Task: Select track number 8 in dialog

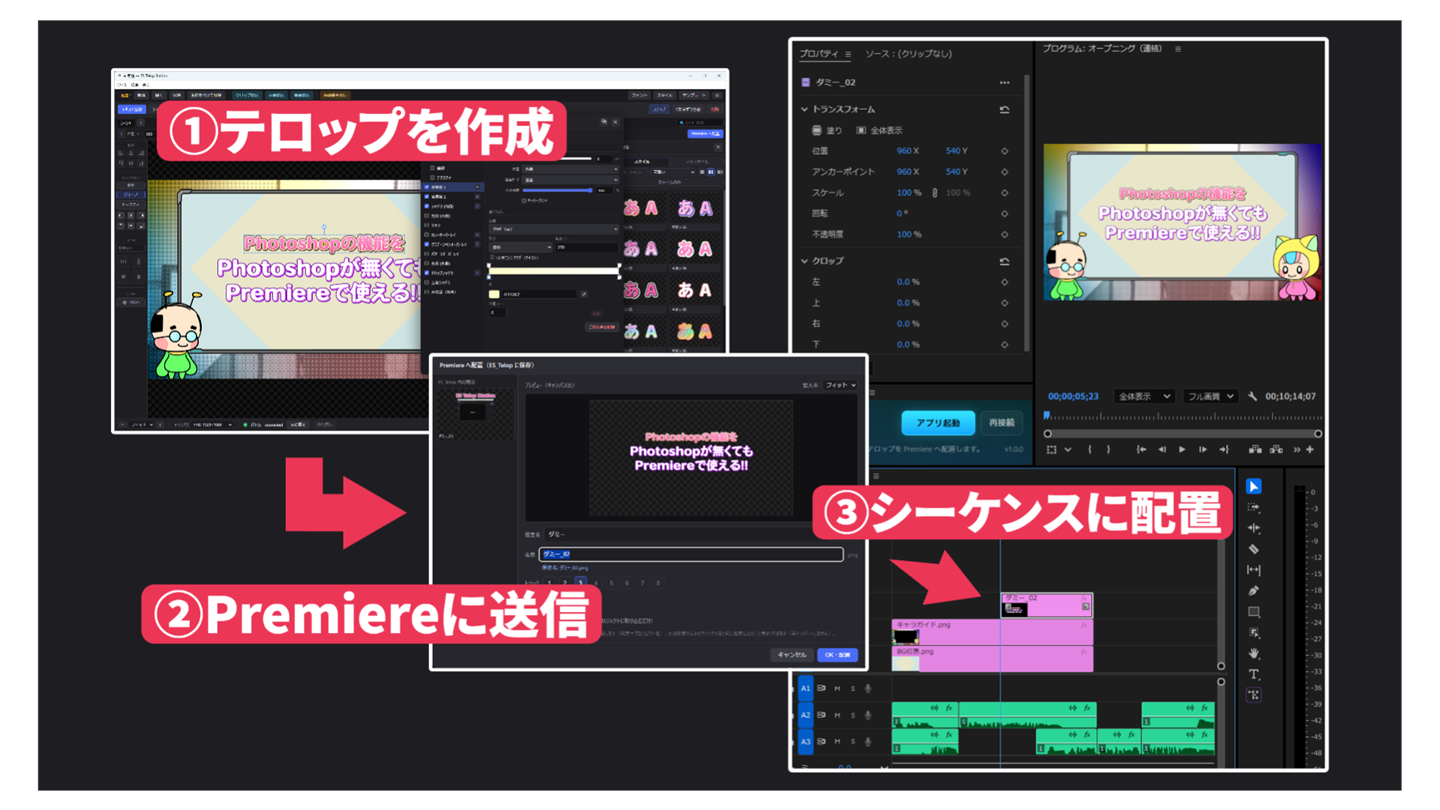Action: click(x=658, y=583)
